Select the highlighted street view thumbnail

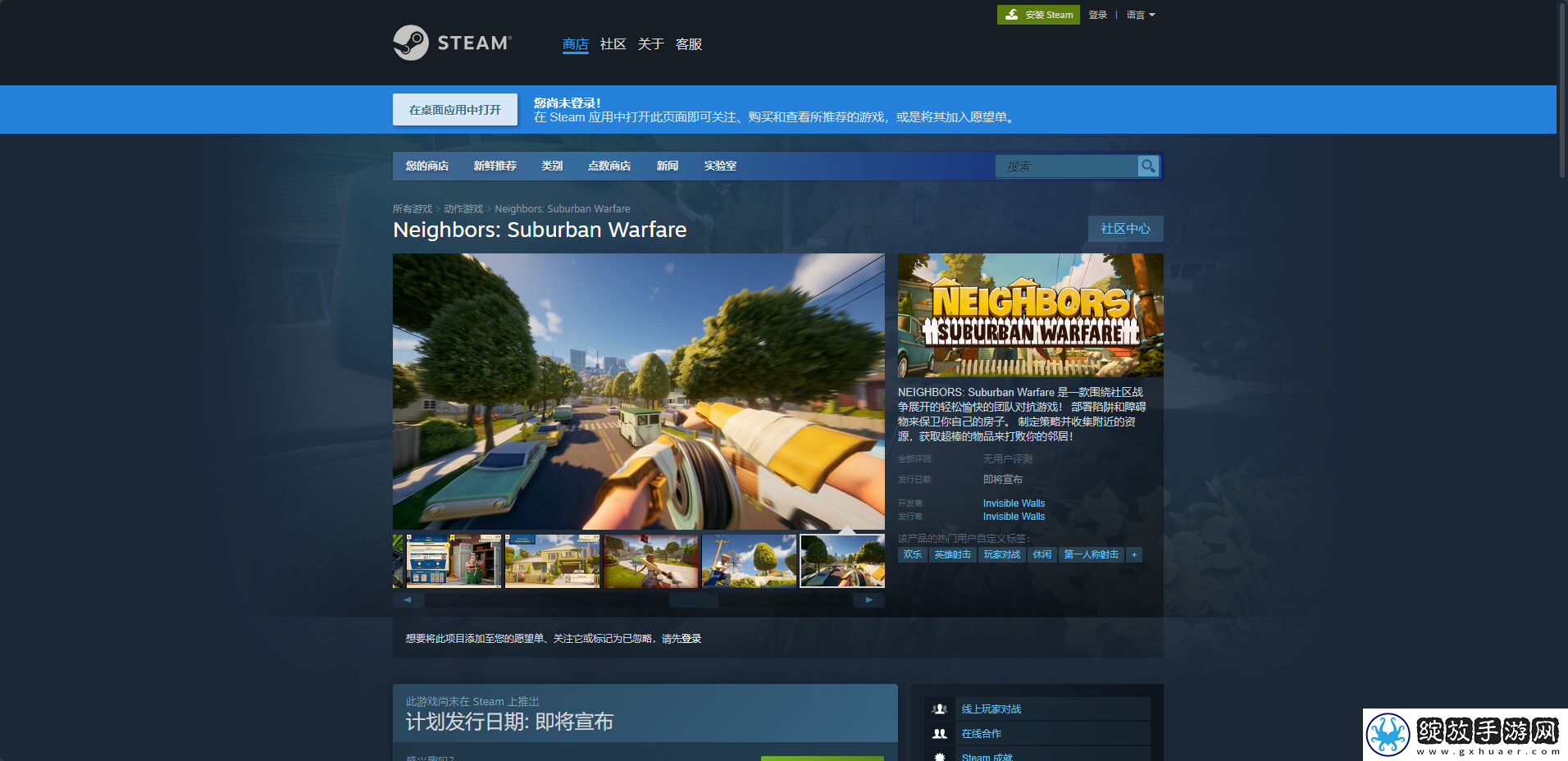coord(842,561)
